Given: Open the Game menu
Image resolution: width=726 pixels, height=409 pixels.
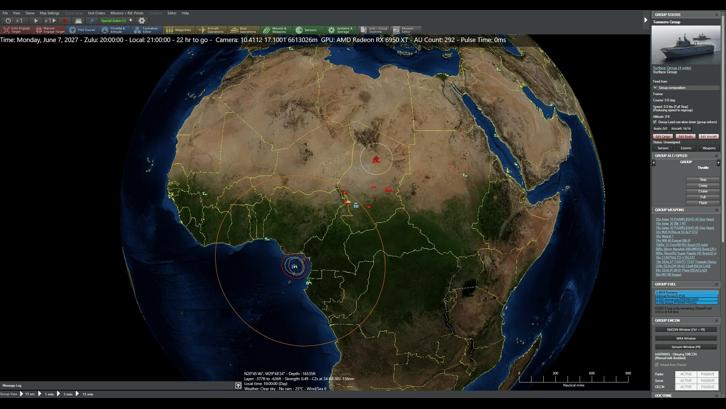Looking at the screenshot, I should [x=30, y=13].
